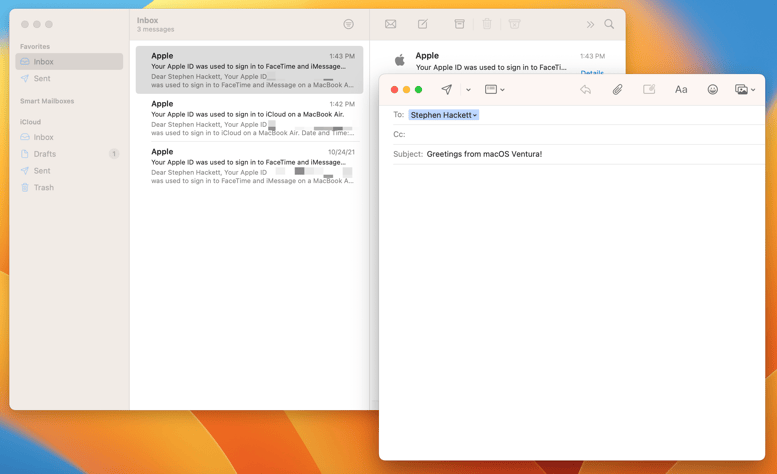Expand the photo browser dropdown arrow
This screenshot has width=777, height=474.
pyautogui.click(x=753, y=90)
